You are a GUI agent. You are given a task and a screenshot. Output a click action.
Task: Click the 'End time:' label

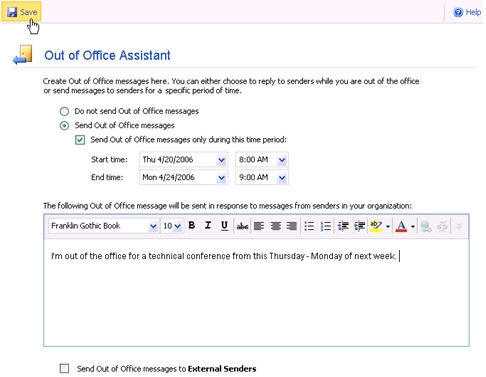point(107,177)
